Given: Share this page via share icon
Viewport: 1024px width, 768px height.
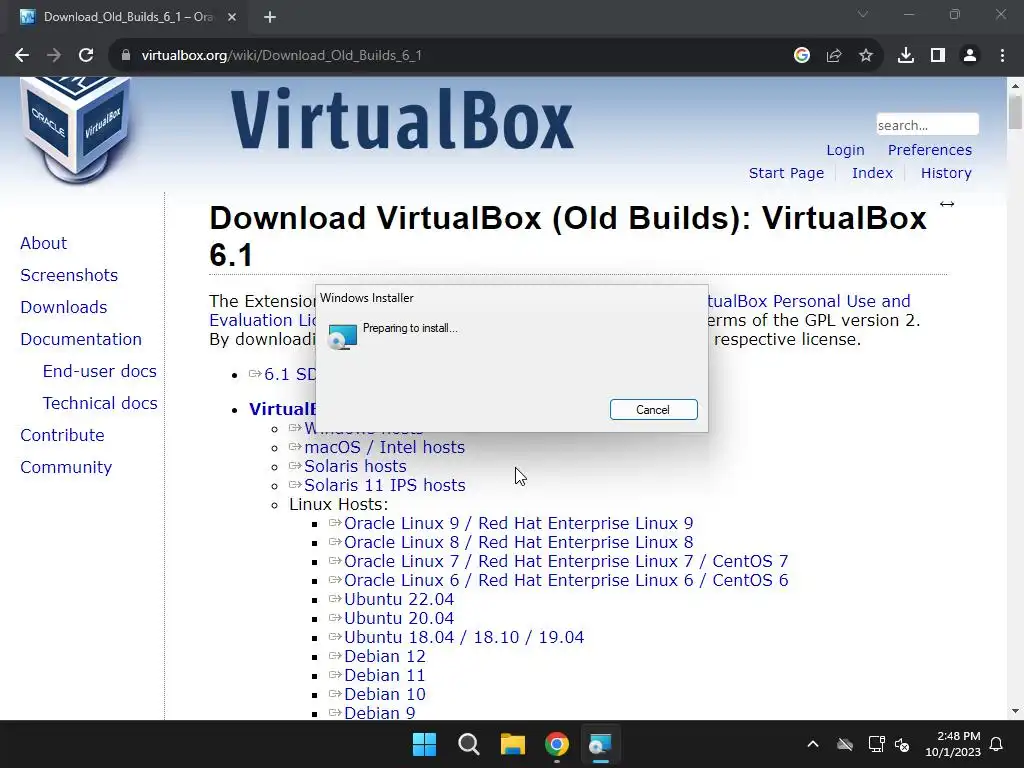Looking at the screenshot, I should (833, 56).
